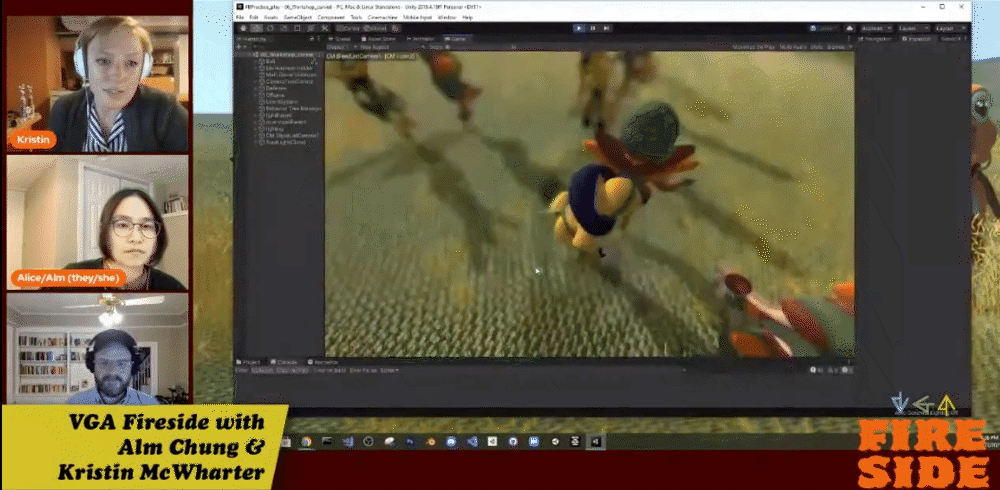1000x490 pixels.
Task: Click the Blender icon in Windows taskbar
Action: point(430,442)
